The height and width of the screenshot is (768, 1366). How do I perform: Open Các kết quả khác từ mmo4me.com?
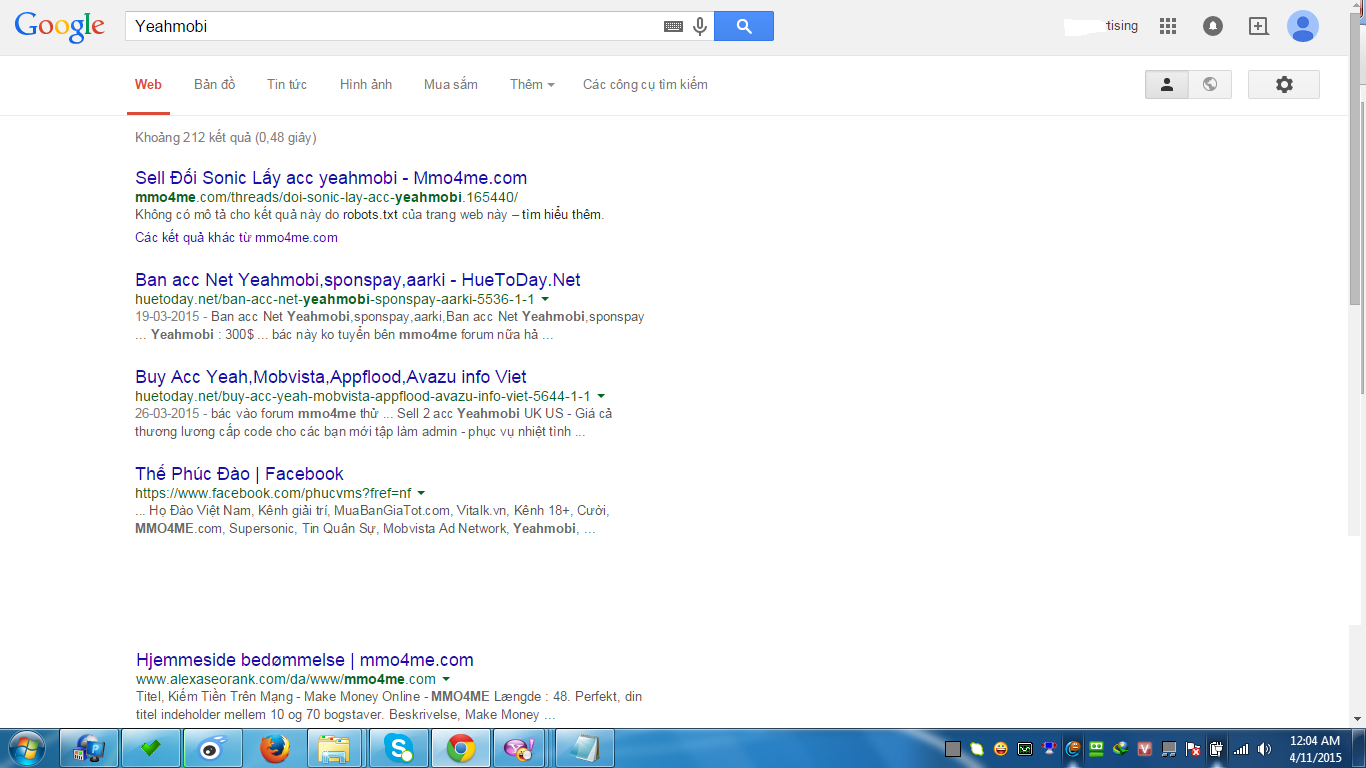236,238
